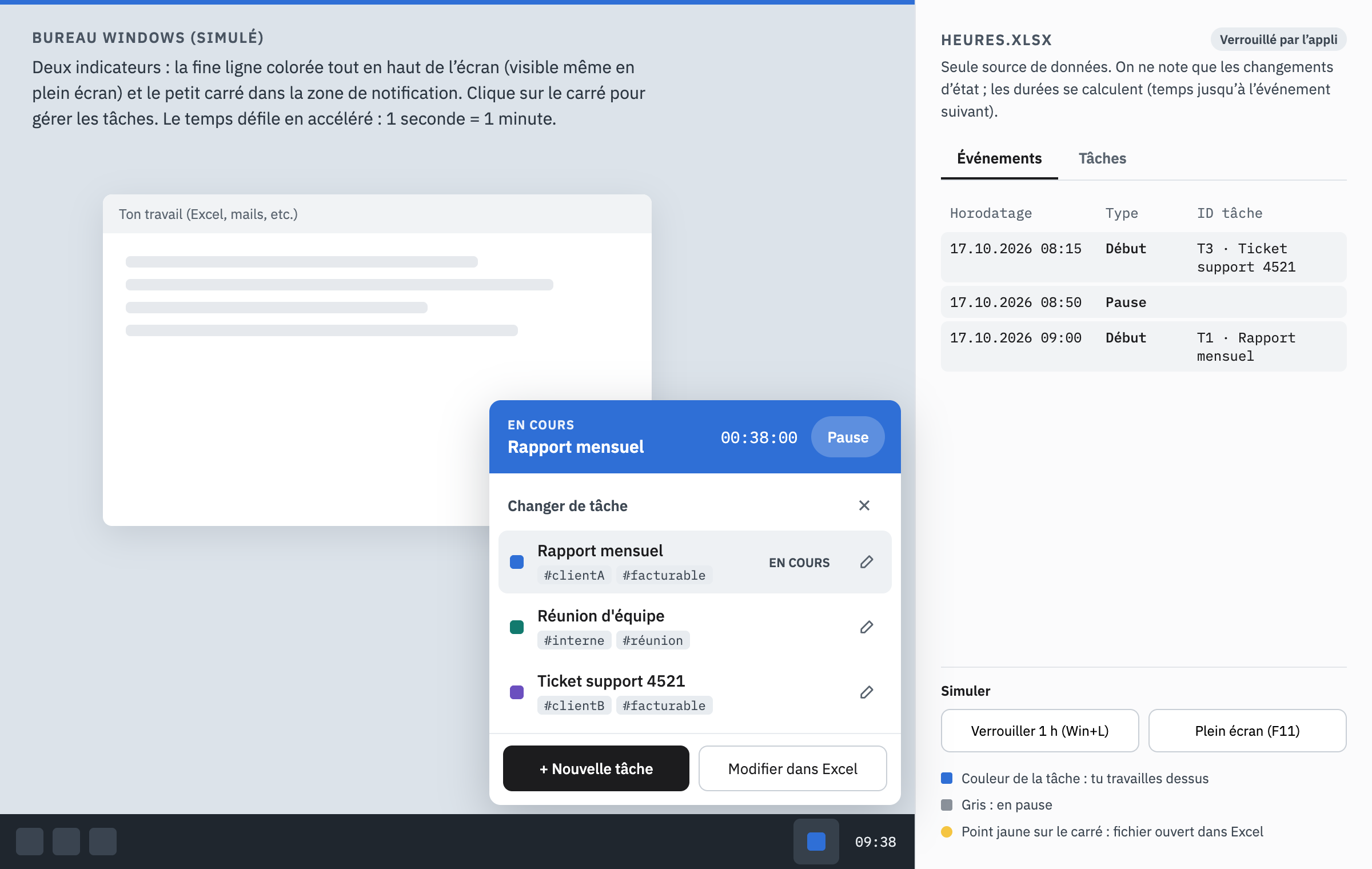
Task: Simulate Verrouiller 1 h (Win+L)
Action: pyautogui.click(x=1040, y=731)
